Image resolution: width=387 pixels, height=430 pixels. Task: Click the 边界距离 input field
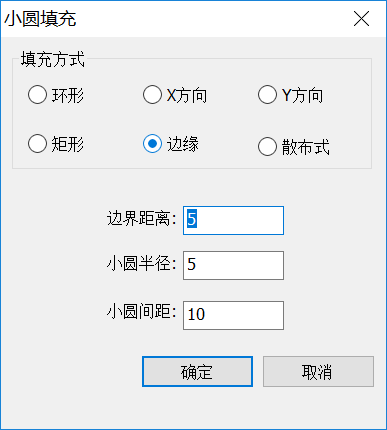(x=233, y=220)
